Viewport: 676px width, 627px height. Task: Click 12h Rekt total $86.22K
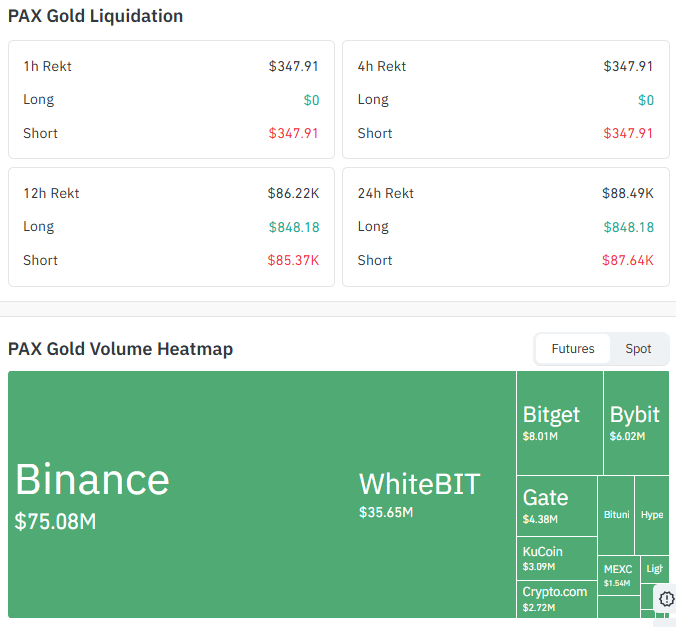click(x=293, y=193)
